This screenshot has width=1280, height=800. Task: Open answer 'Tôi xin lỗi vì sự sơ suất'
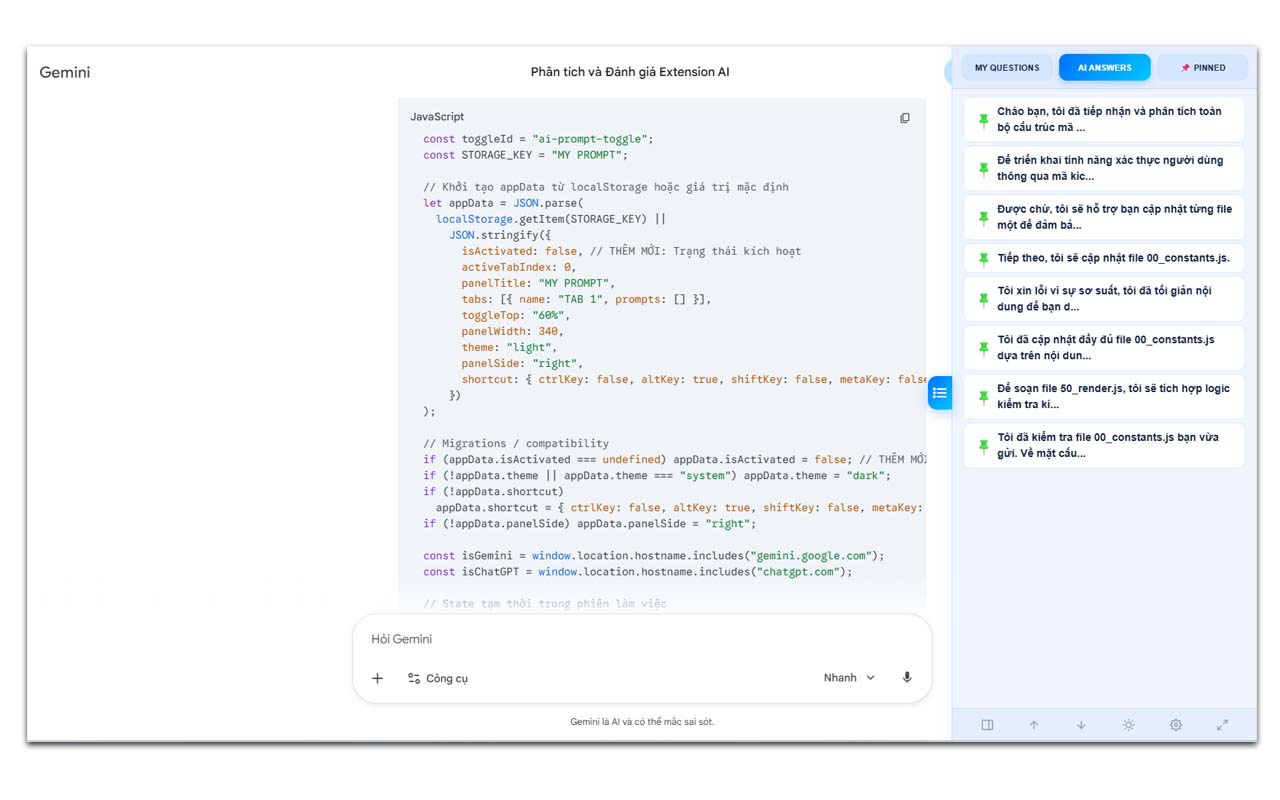click(x=1104, y=299)
